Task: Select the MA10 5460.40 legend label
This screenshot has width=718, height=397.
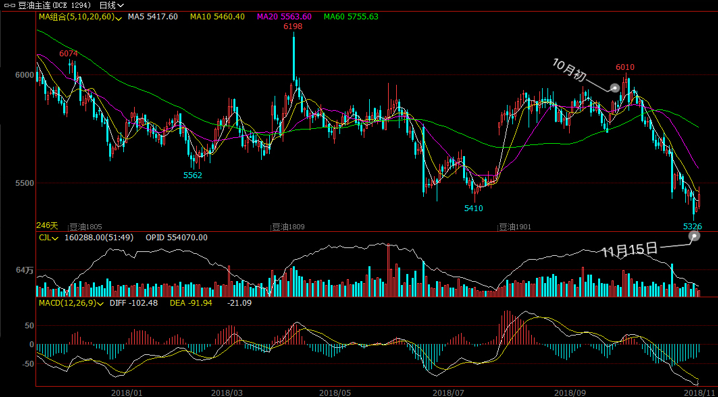Action: click(x=217, y=17)
